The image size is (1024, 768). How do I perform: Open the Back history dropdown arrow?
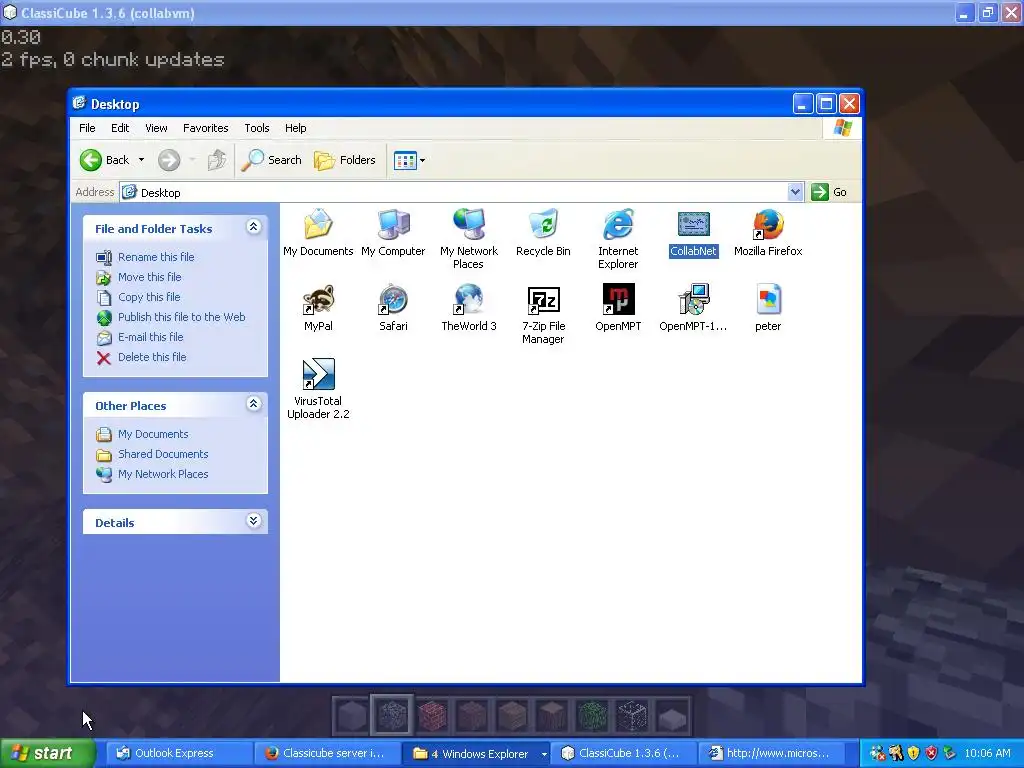(141, 160)
